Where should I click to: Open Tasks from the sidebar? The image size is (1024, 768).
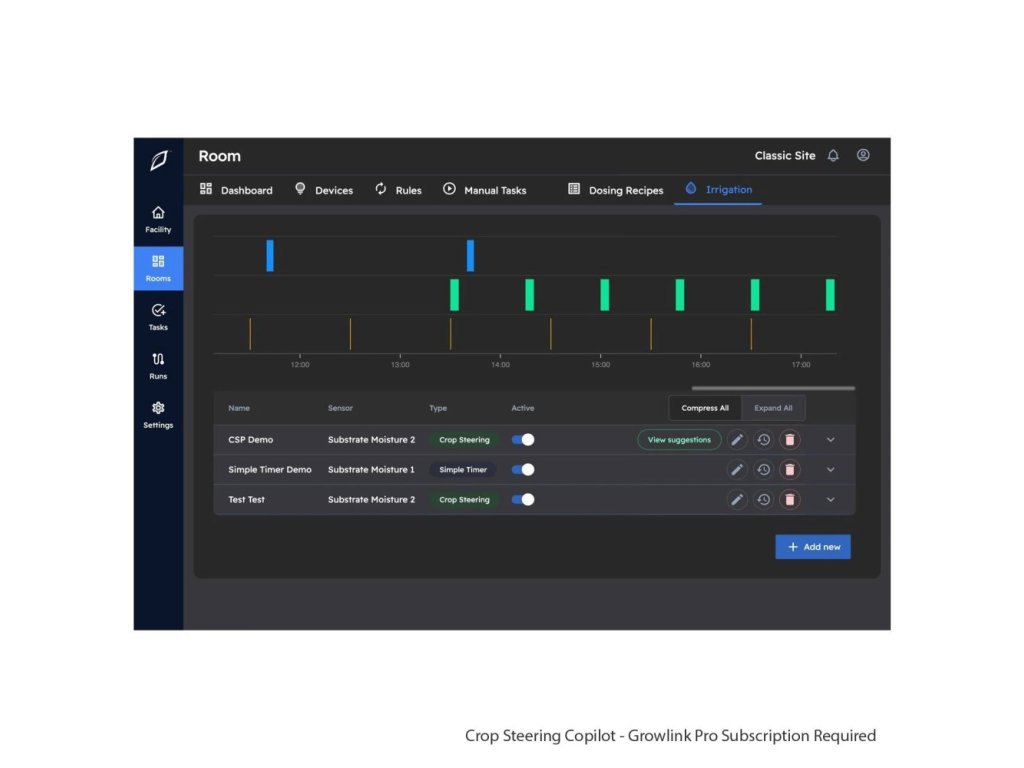pos(158,317)
